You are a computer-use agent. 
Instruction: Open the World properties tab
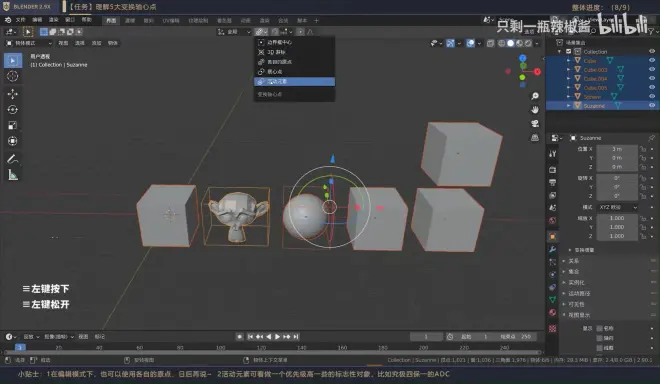click(553, 220)
